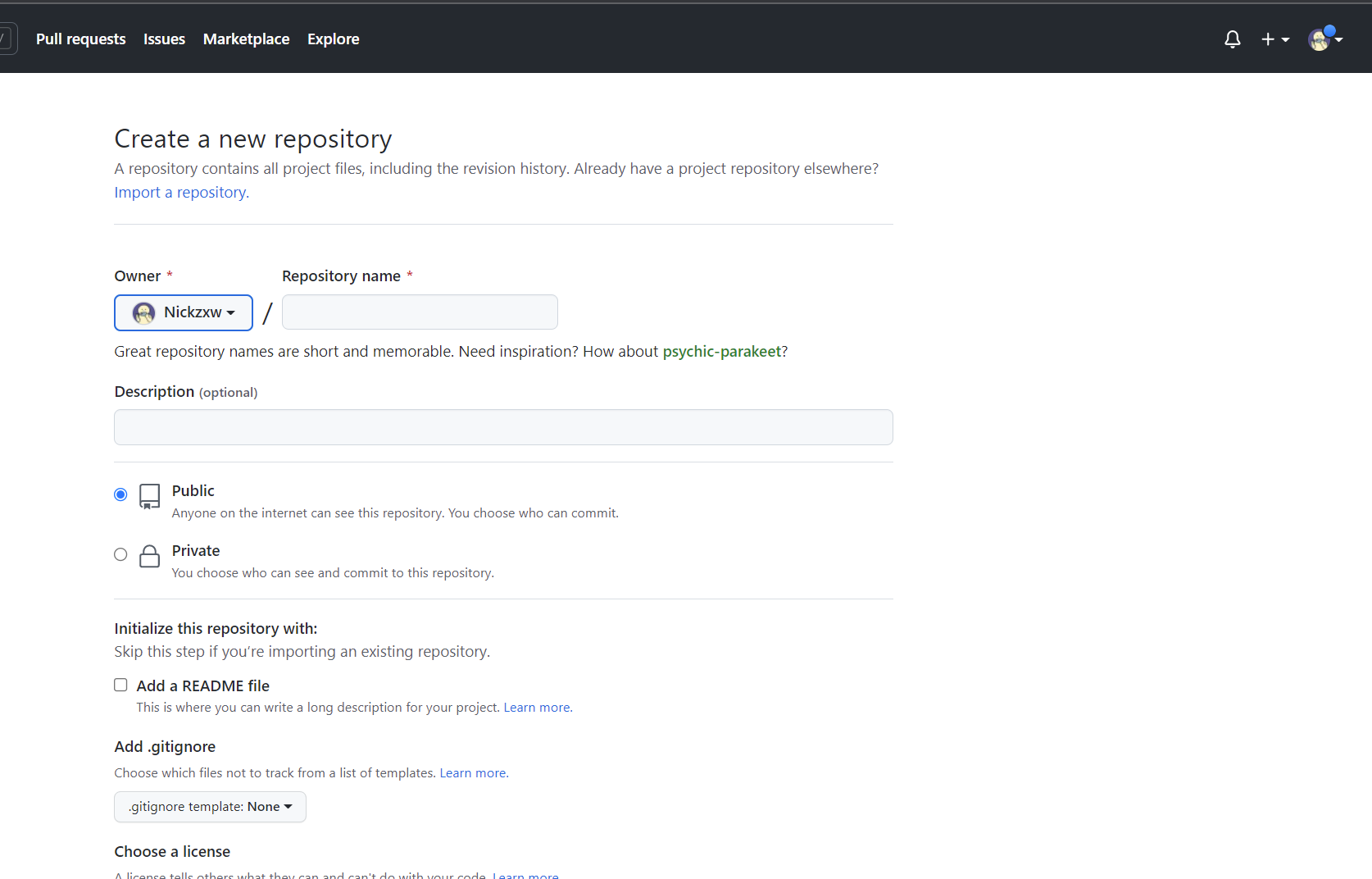Navigate to Marketplace
The width and height of the screenshot is (1372, 879).
coord(246,39)
